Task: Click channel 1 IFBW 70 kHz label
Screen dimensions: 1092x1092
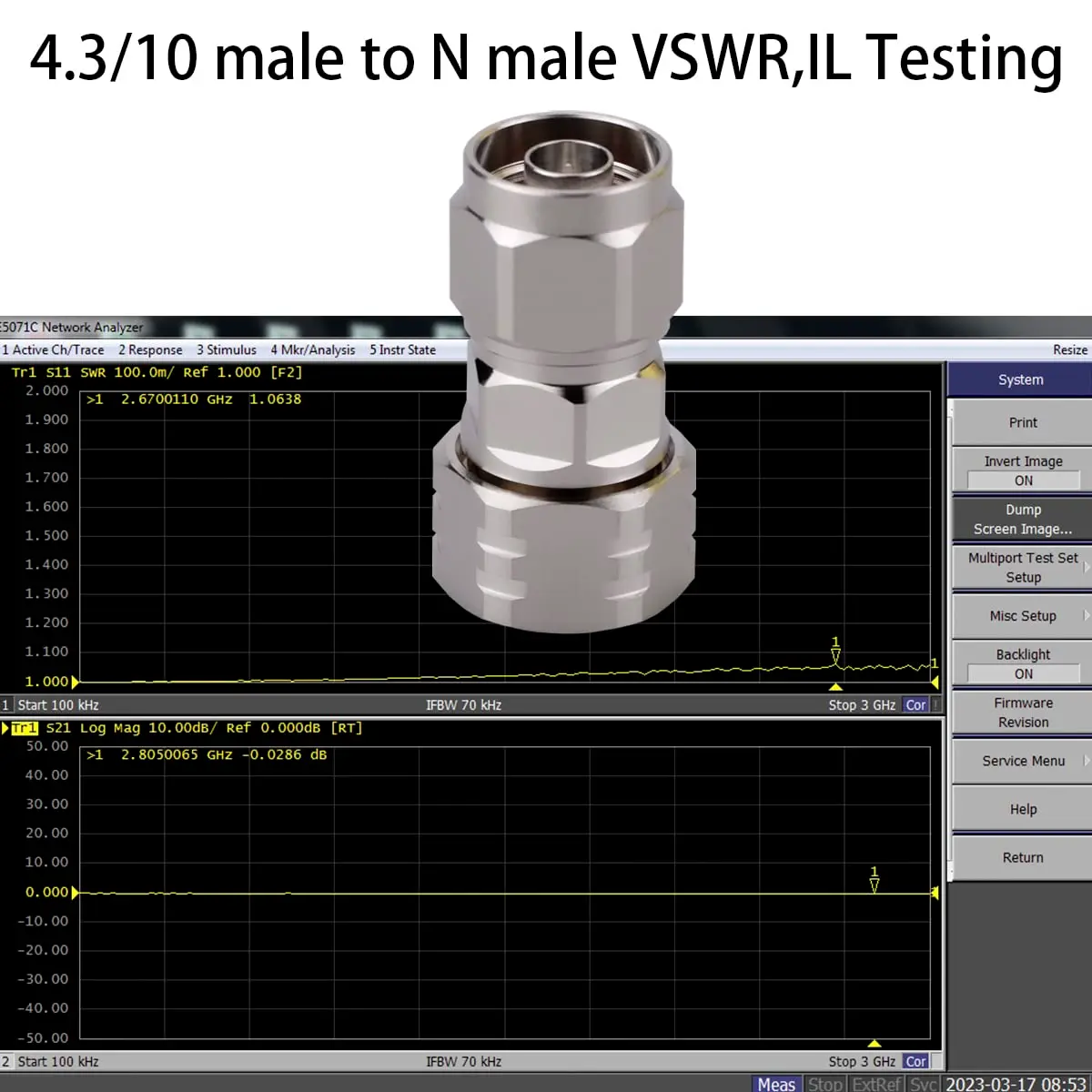Action: [463, 705]
